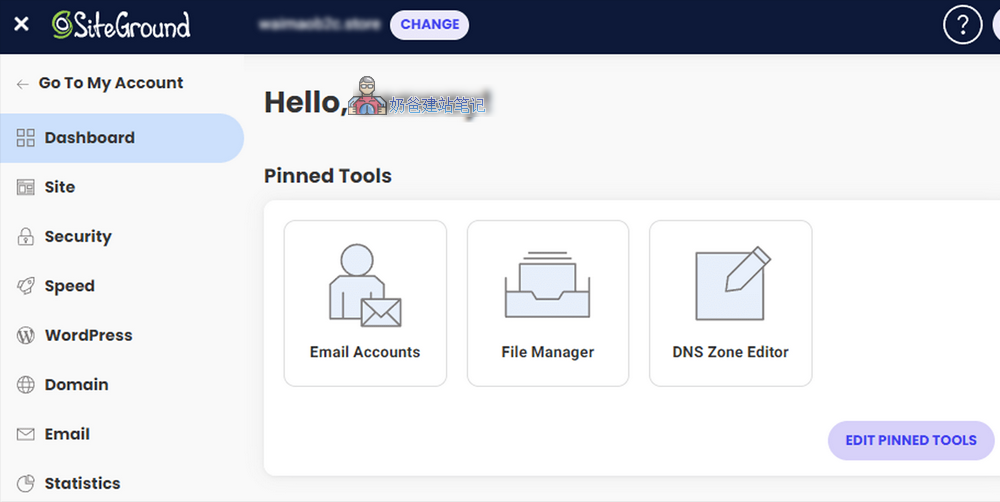Click the Email envelope icon

(26, 434)
